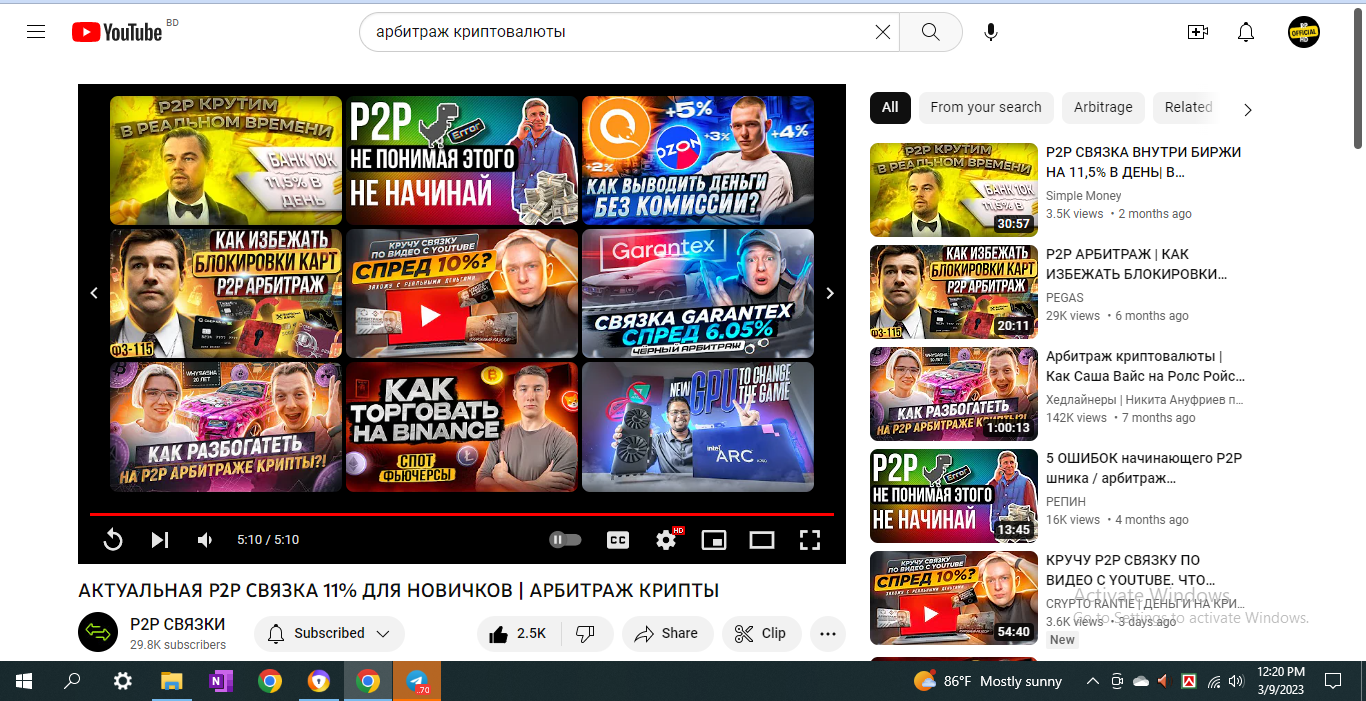Open 5 ОШИБОК начинающего video title
This screenshot has height=701, width=1366.
tap(1144, 468)
